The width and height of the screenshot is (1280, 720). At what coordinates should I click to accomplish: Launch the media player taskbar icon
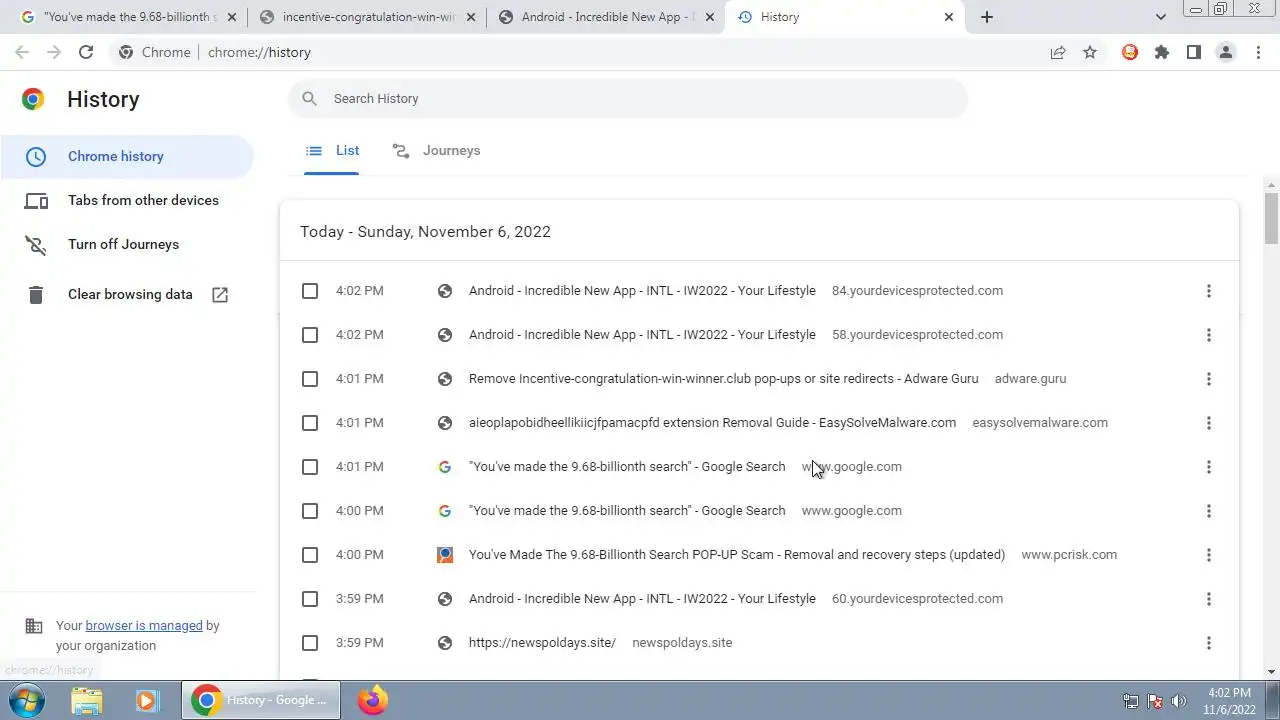147,700
